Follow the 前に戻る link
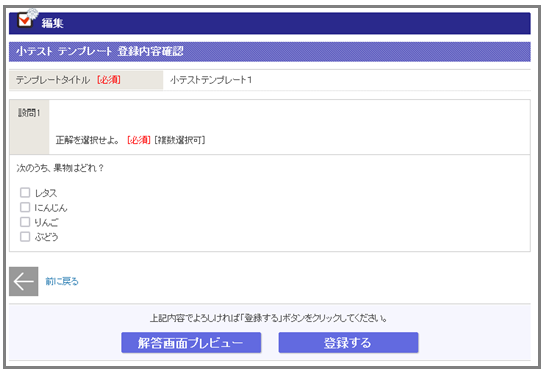Image resolution: width=544 pixels, height=372 pixels. 62,281
